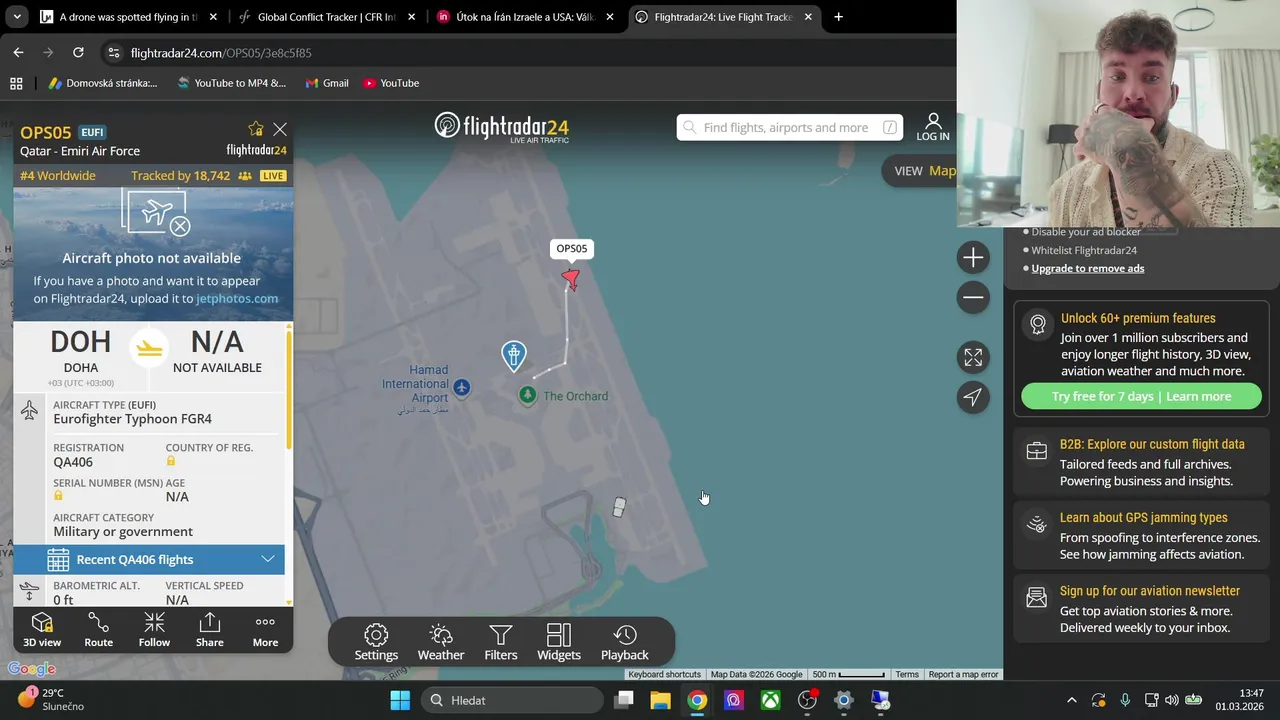The height and width of the screenshot is (720, 1280).
Task: Open the Domovská stránka bookmark
Action: pos(103,83)
